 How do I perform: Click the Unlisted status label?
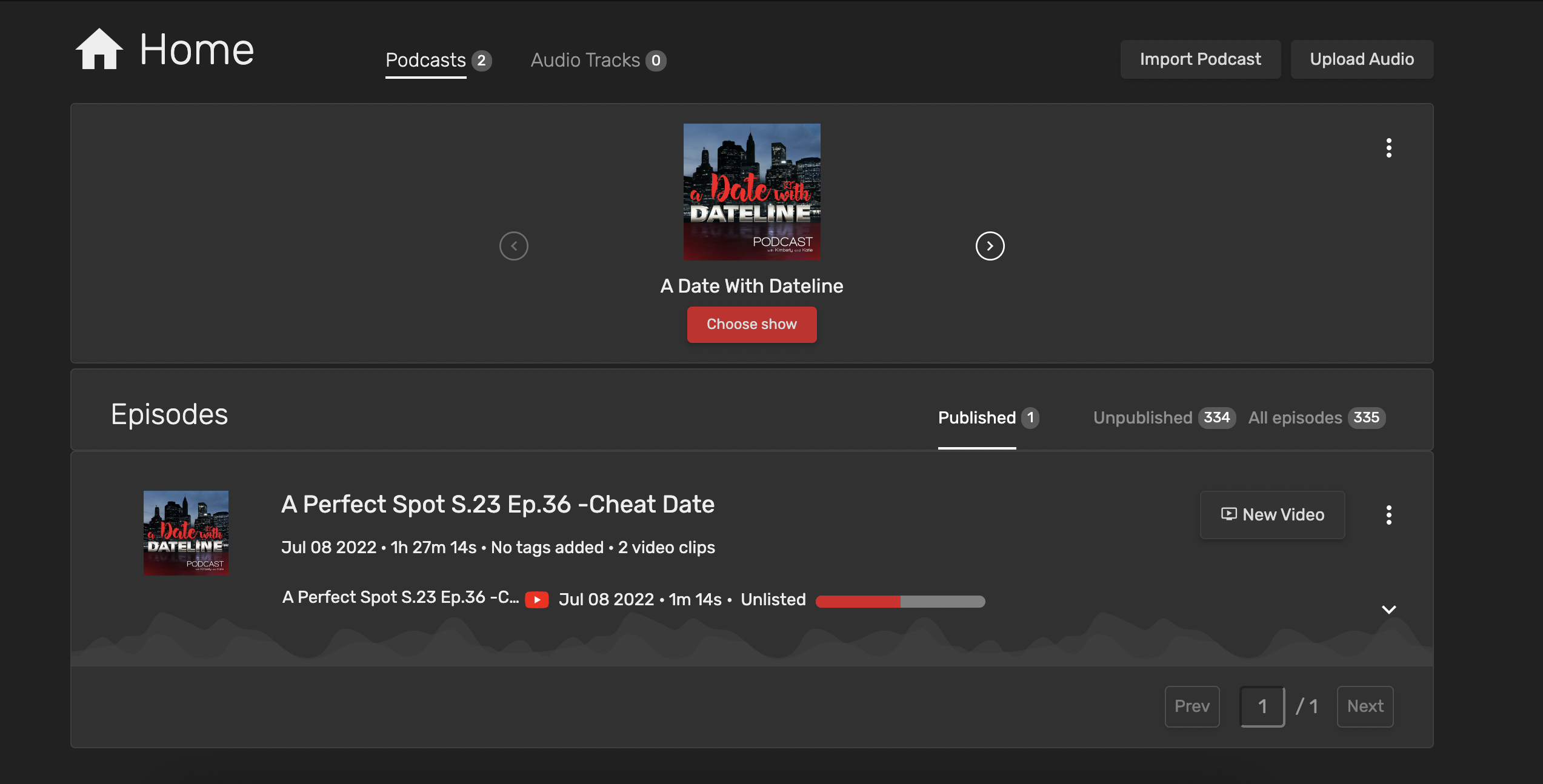pyautogui.click(x=773, y=600)
